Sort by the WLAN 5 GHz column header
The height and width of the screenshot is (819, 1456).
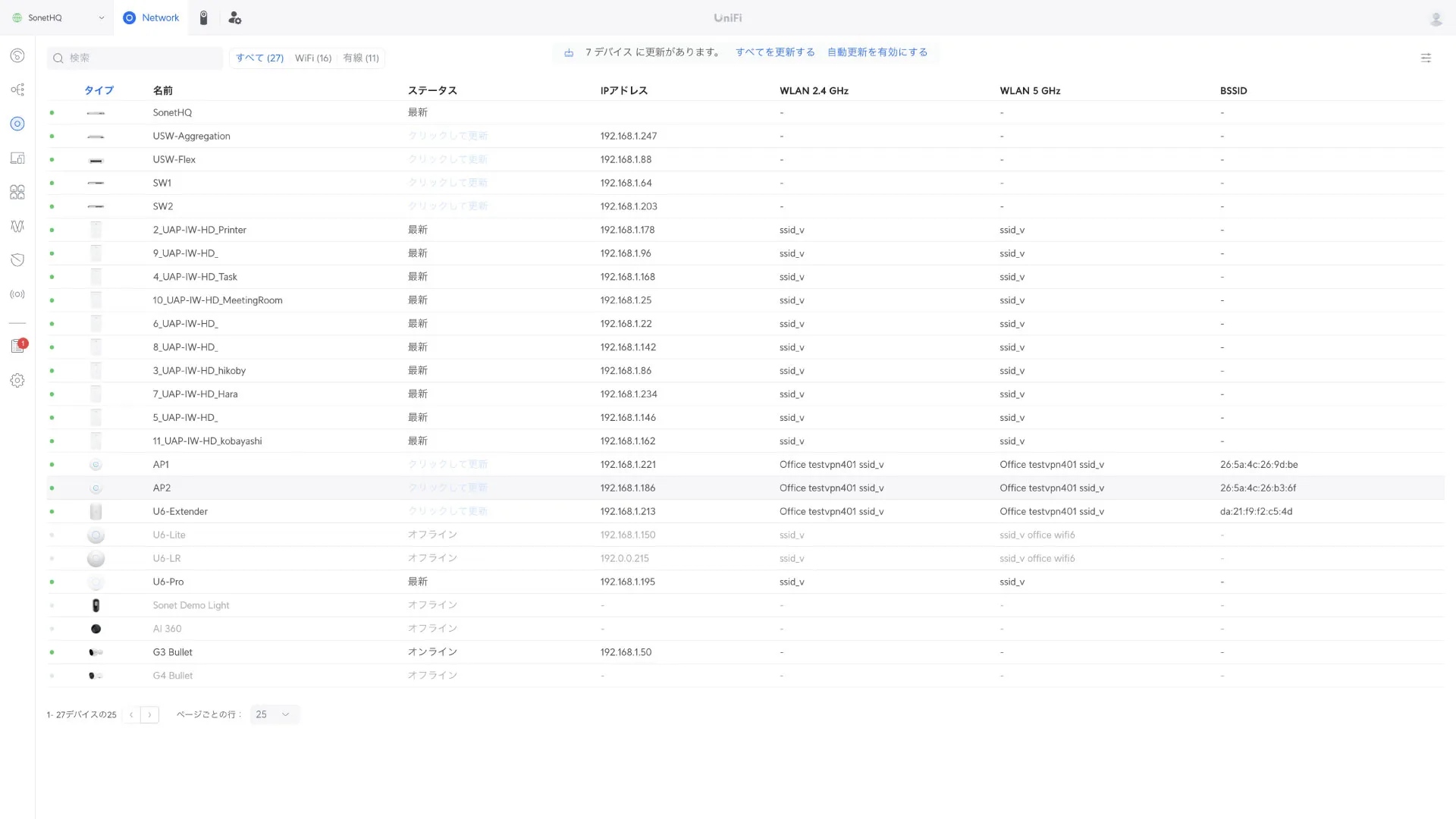(x=1030, y=91)
